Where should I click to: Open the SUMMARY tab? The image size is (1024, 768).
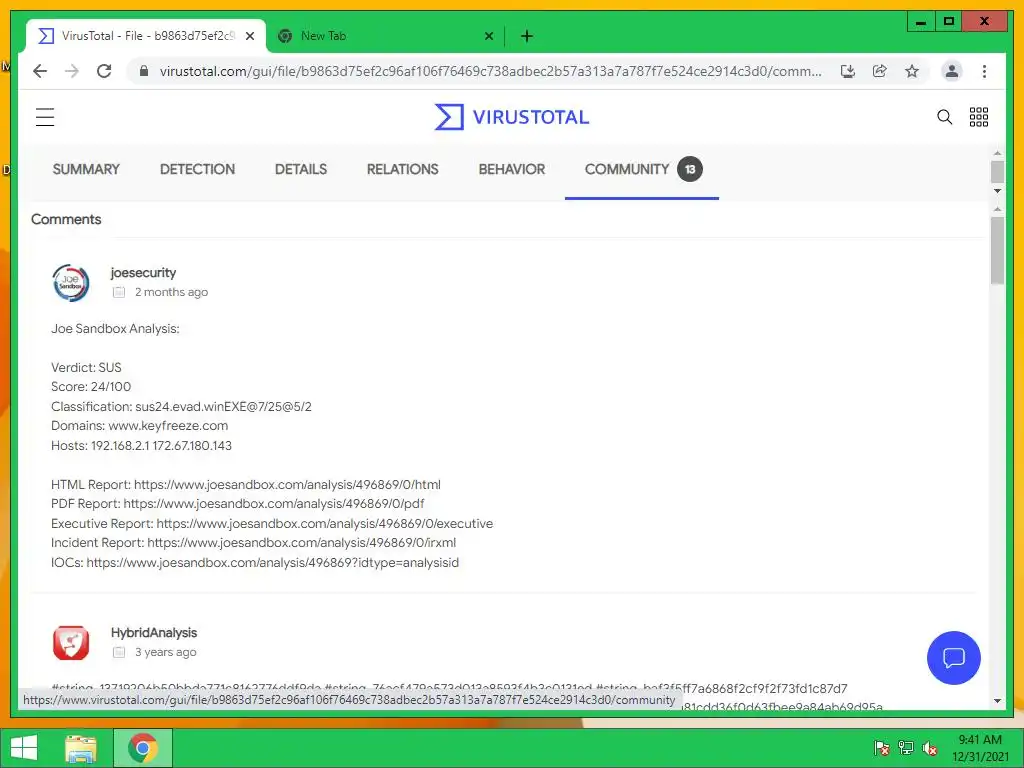86,169
